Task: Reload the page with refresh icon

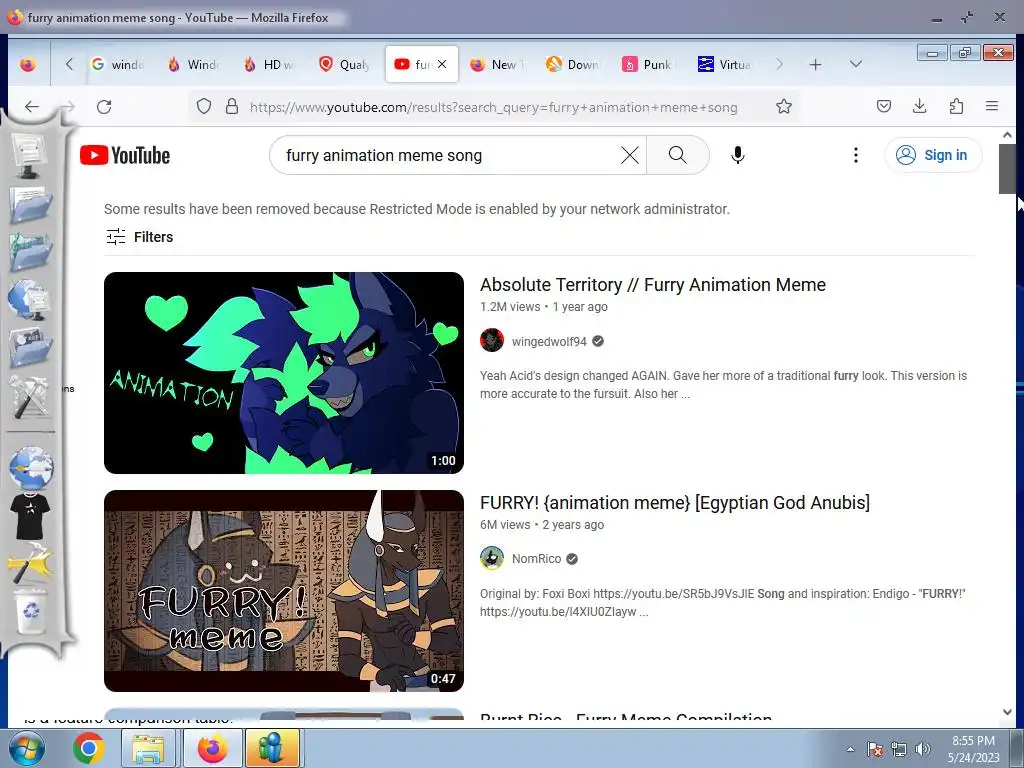Action: (104, 106)
